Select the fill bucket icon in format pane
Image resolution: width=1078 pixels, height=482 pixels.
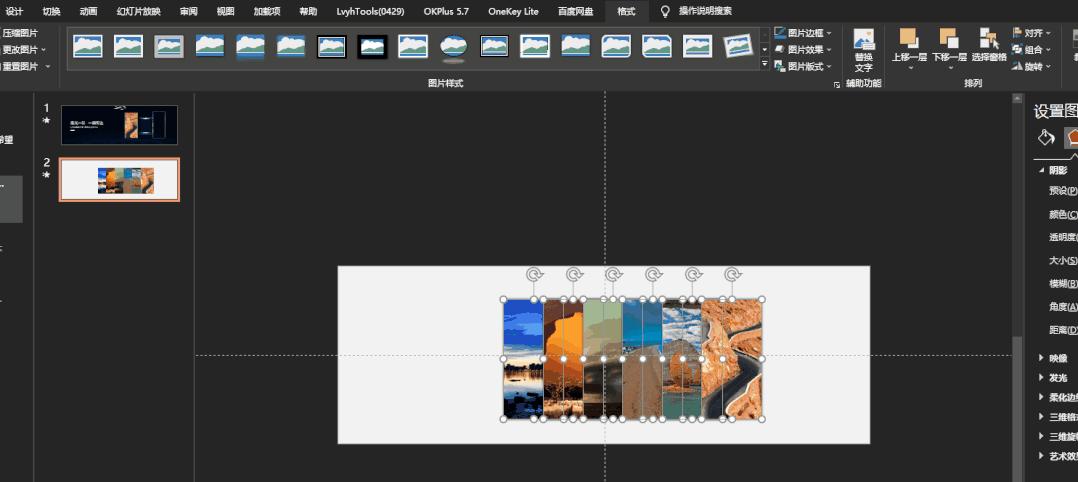coord(1046,137)
